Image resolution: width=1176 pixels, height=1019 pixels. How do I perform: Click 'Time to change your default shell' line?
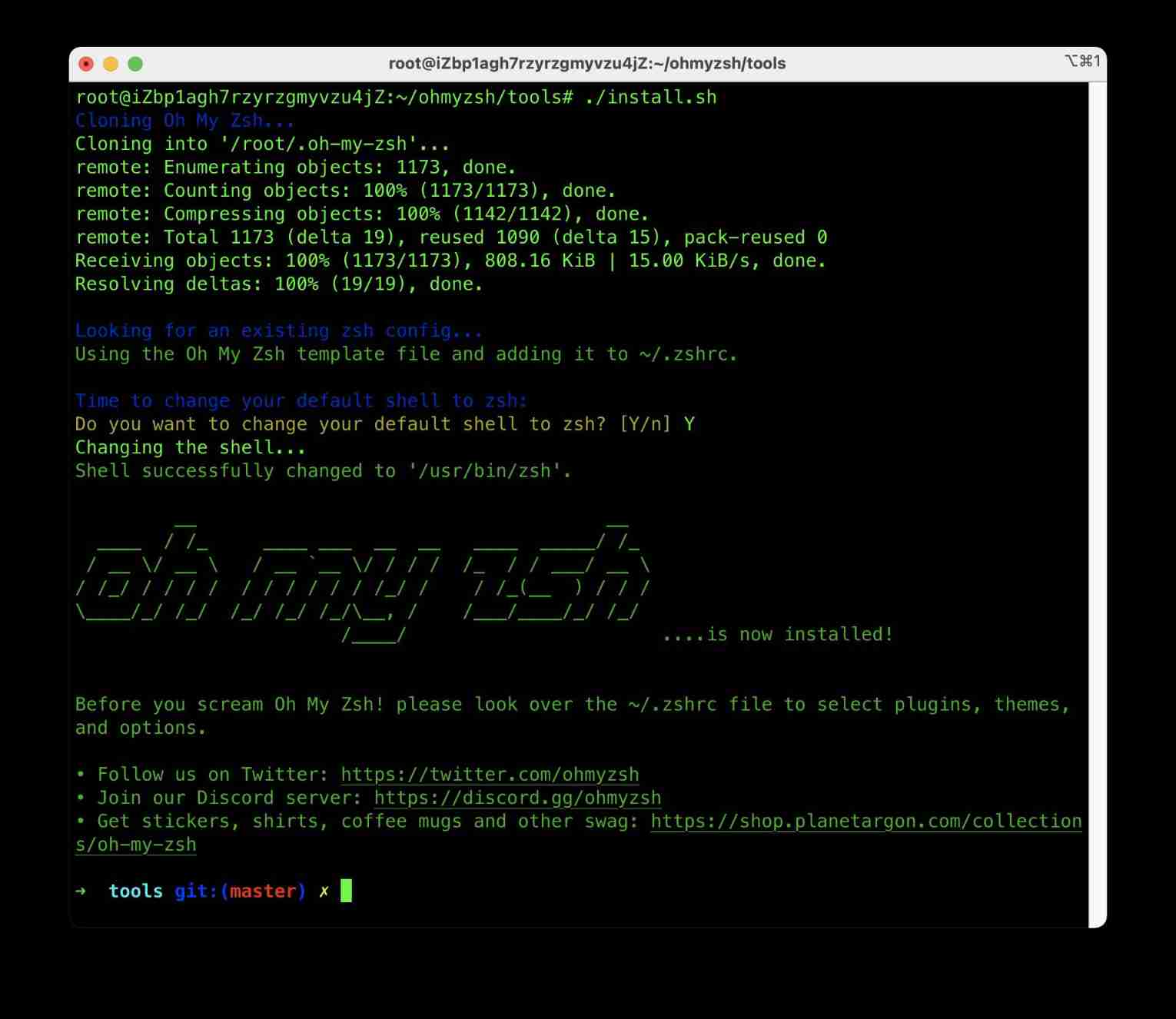coord(301,400)
